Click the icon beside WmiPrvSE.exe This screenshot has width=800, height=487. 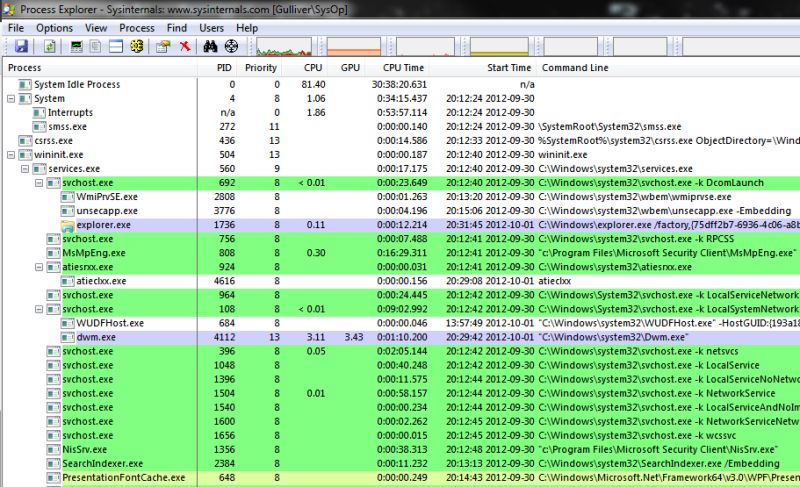tap(67, 197)
